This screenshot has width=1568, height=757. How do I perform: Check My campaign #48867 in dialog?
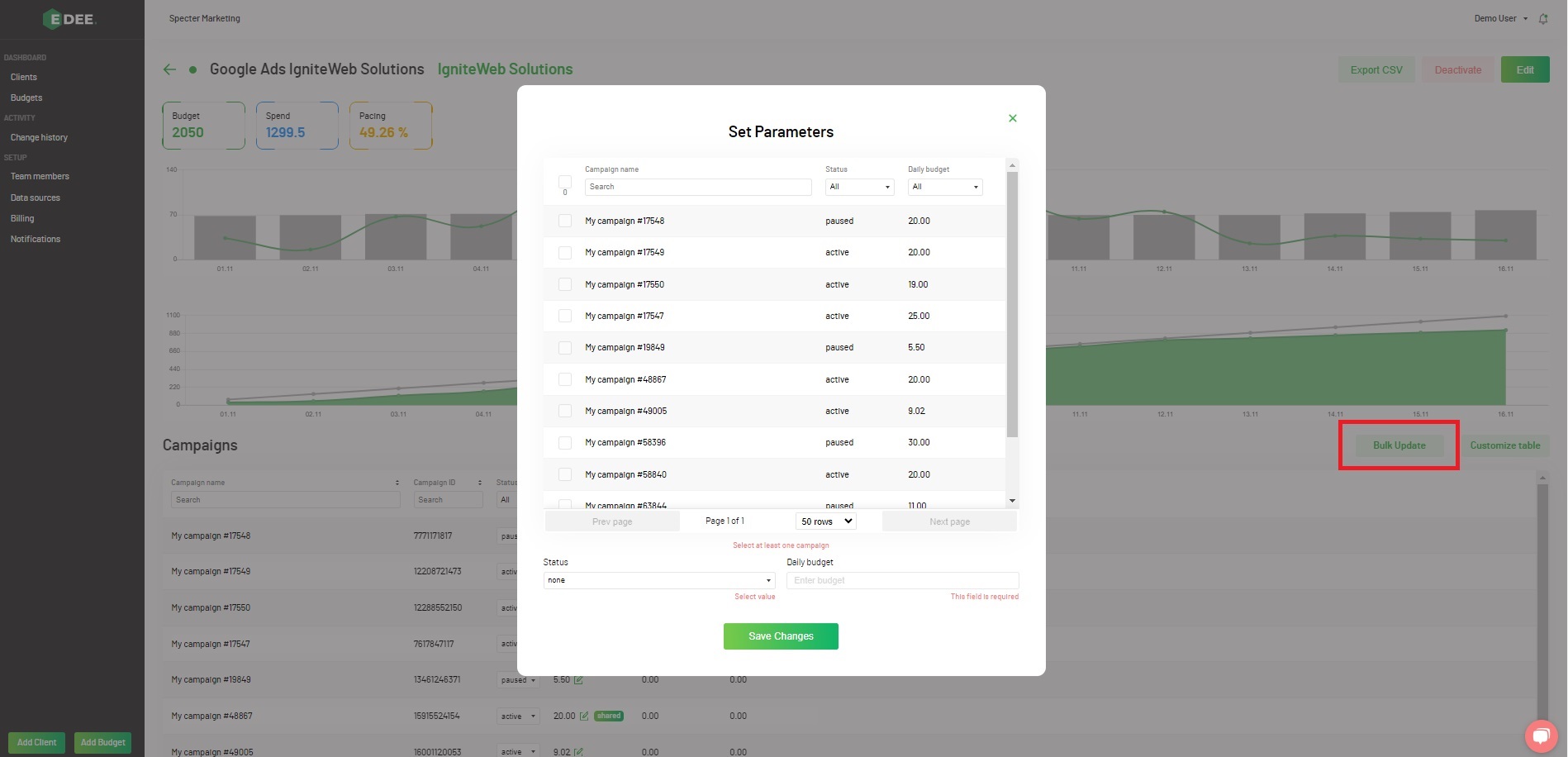565,379
